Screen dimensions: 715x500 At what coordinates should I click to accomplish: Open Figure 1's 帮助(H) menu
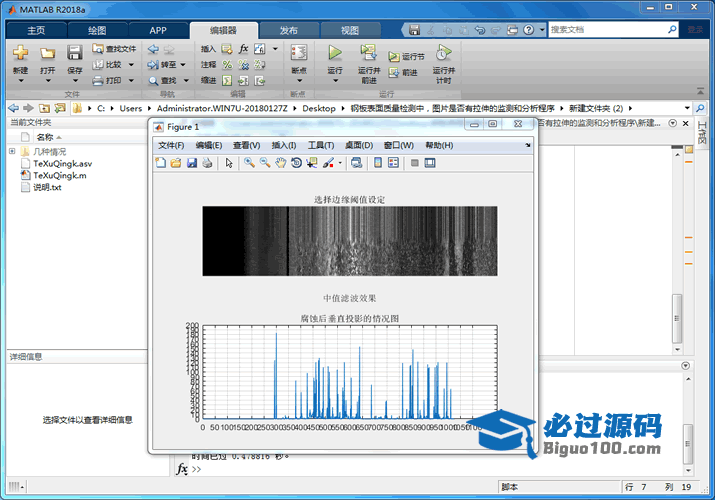coord(439,145)
